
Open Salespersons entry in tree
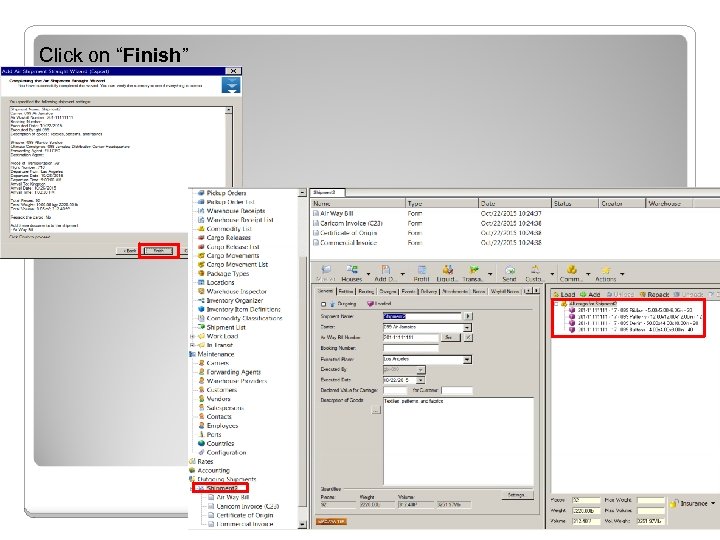click(221, 408)
